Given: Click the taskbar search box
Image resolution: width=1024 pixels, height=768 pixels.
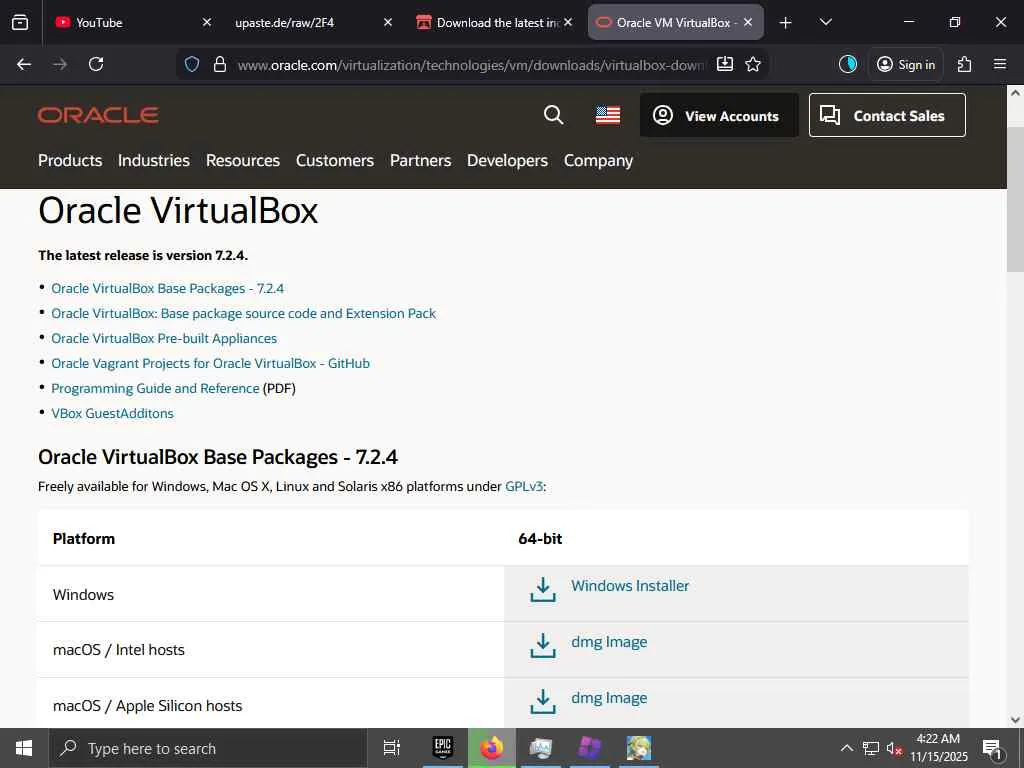Looking at the screenshot, I should [208, 748].
